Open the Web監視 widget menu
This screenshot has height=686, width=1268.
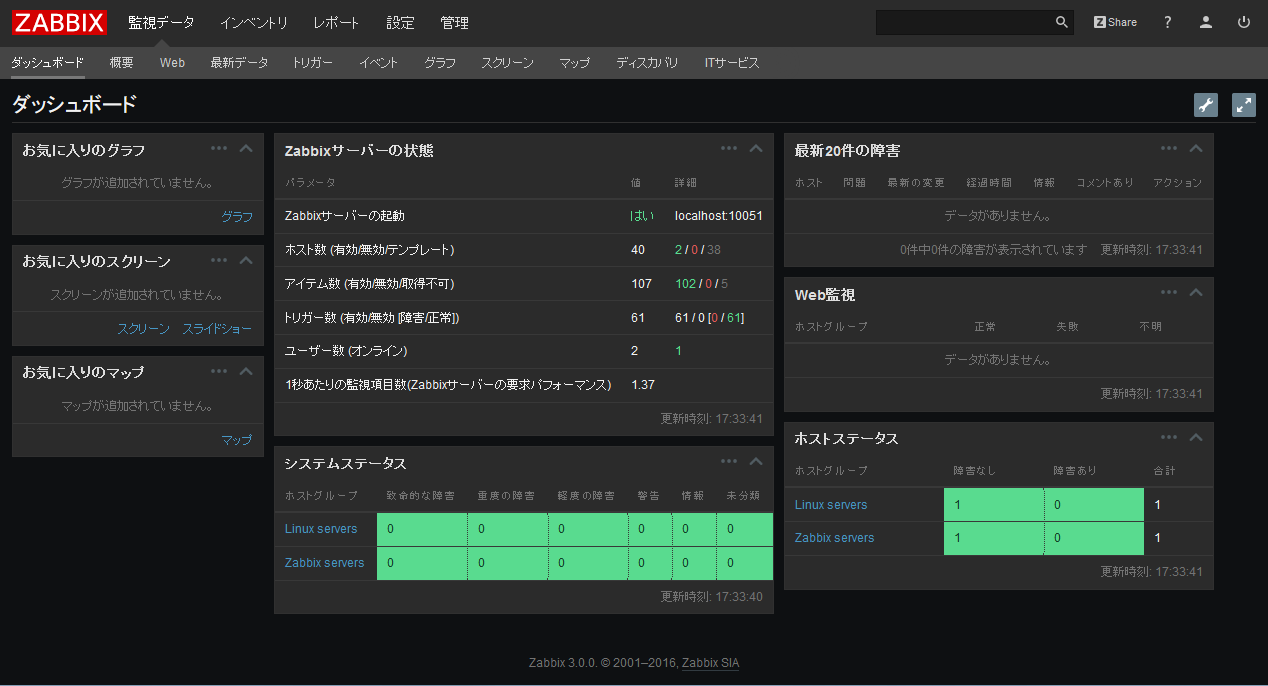point(1168,292)
